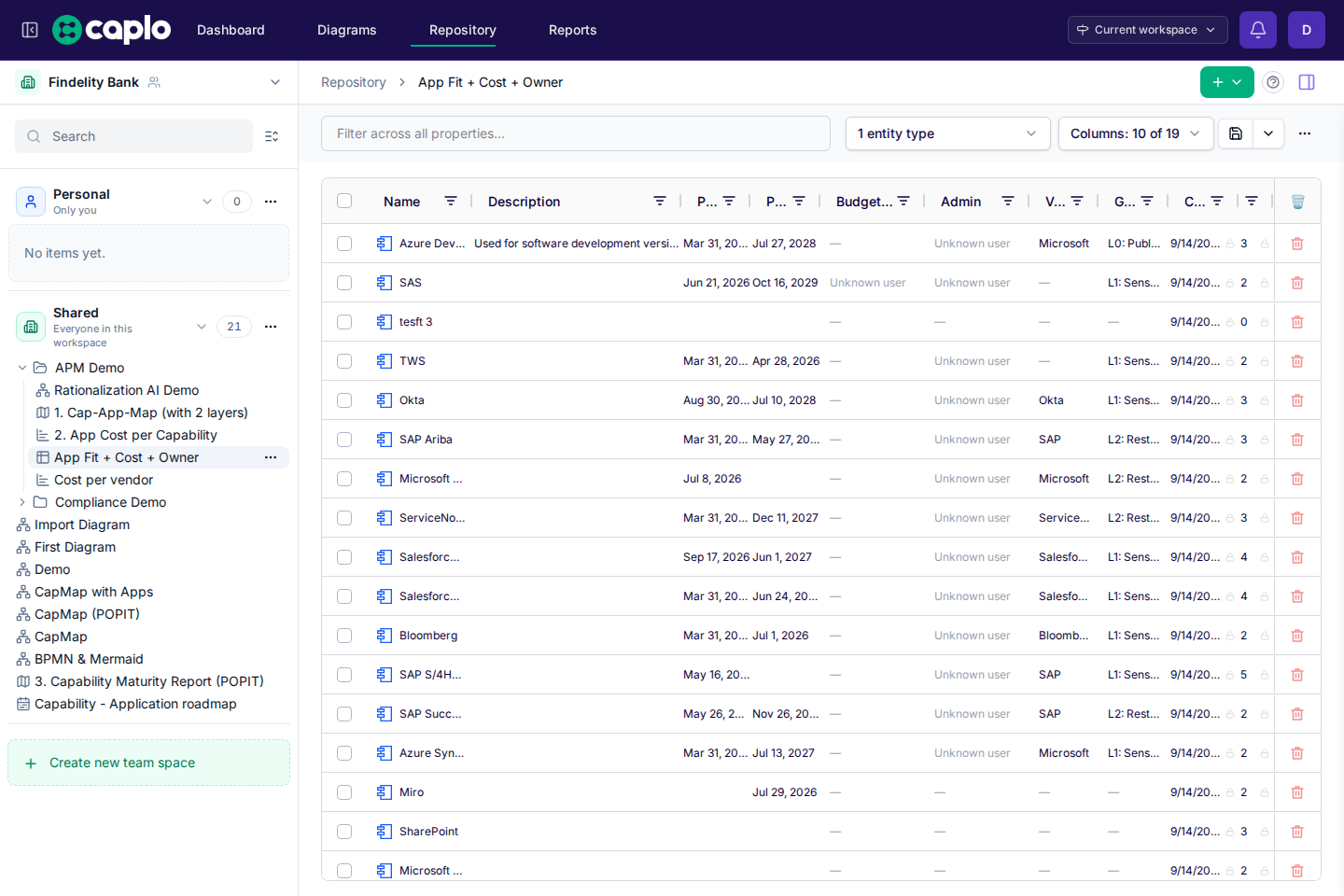Check the TWS row checkbox
1344x896 pixels.
pyautogui.click(x=344, y=361)
